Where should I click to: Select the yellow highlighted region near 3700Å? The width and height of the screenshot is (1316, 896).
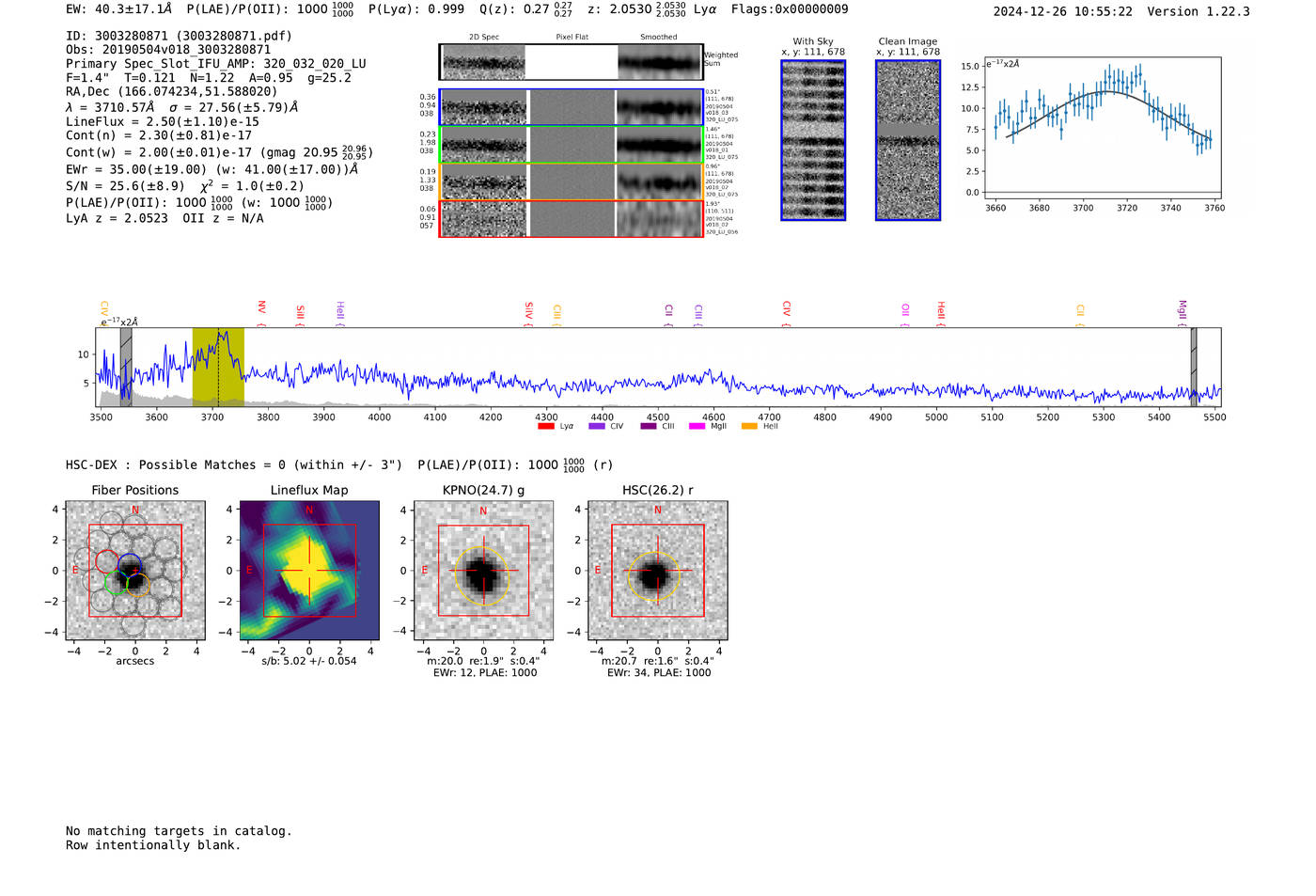[x=218, y=367]
